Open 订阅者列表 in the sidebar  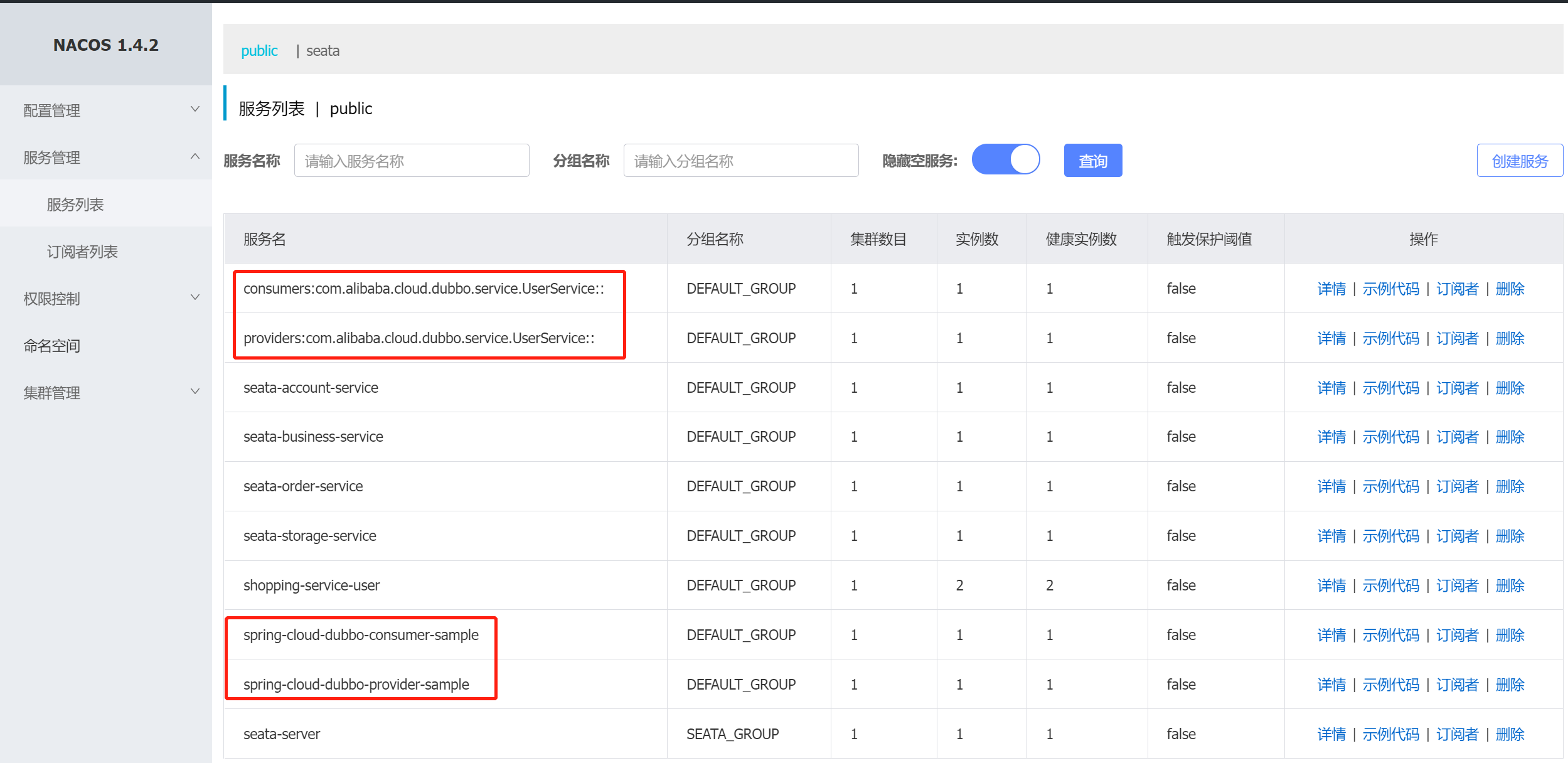82,252
